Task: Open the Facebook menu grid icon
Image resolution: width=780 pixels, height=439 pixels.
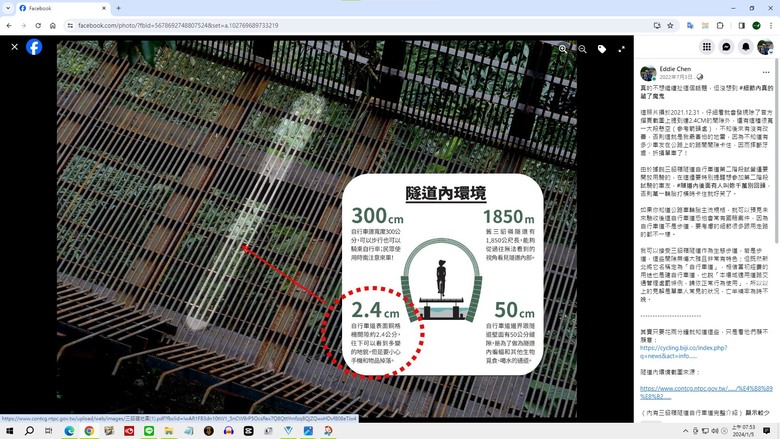Action: (x=706, y=47)
